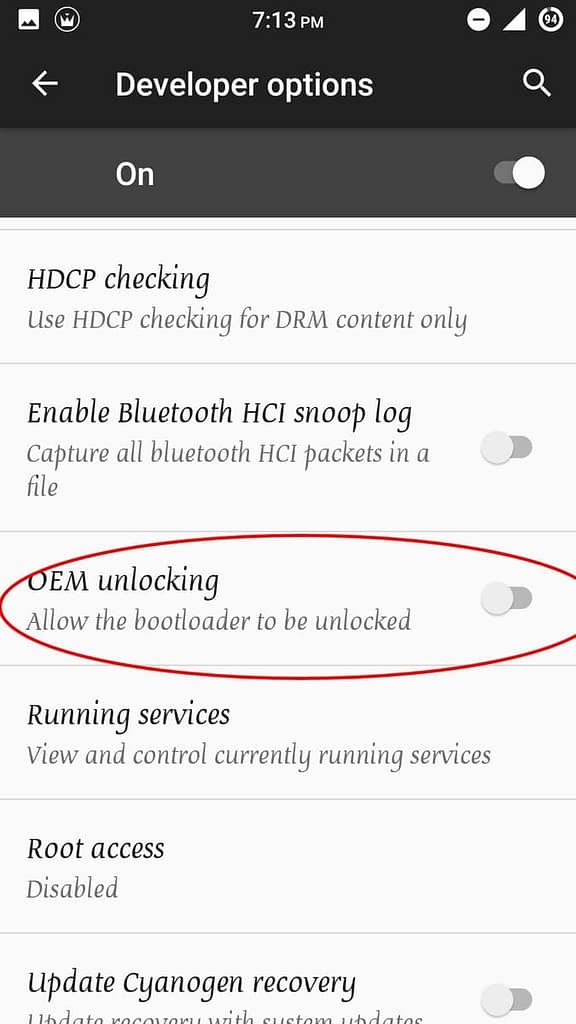576x1024 pixels.
Task: Tap the do-not-disturb icon in status bar
Action: 478,21
